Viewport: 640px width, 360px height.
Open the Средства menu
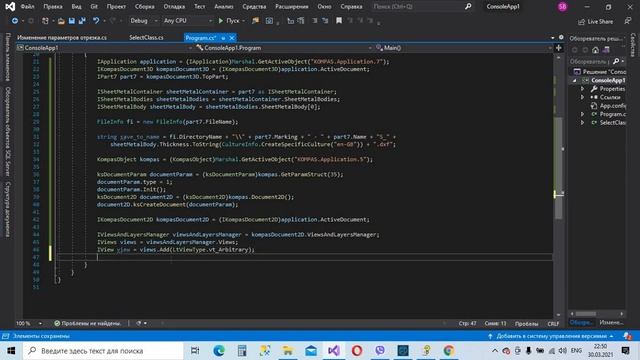point(254,7)
